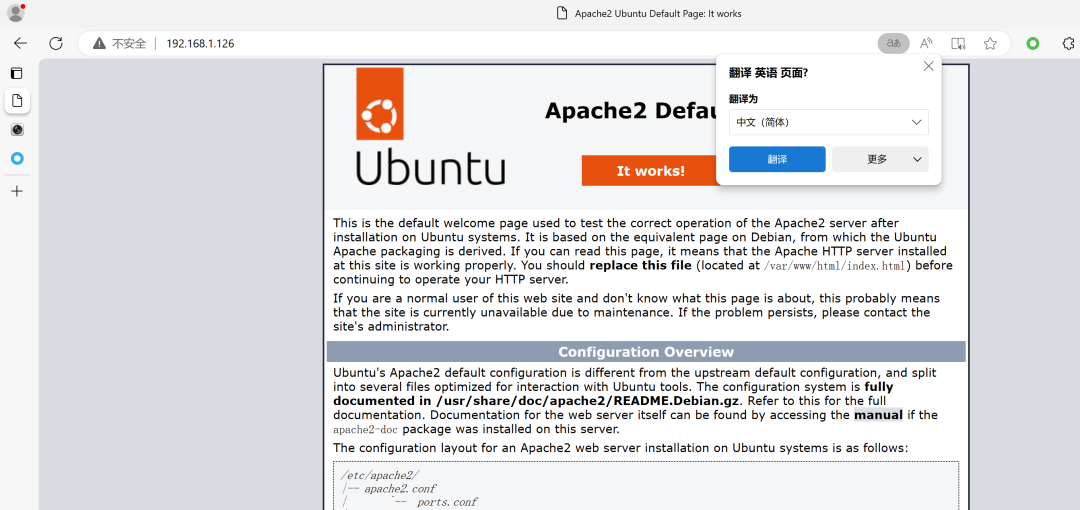This screenshot has width=1080, height=510.
Task: Click the ports.conf line in code box
Action: click(x=447, y=502)
